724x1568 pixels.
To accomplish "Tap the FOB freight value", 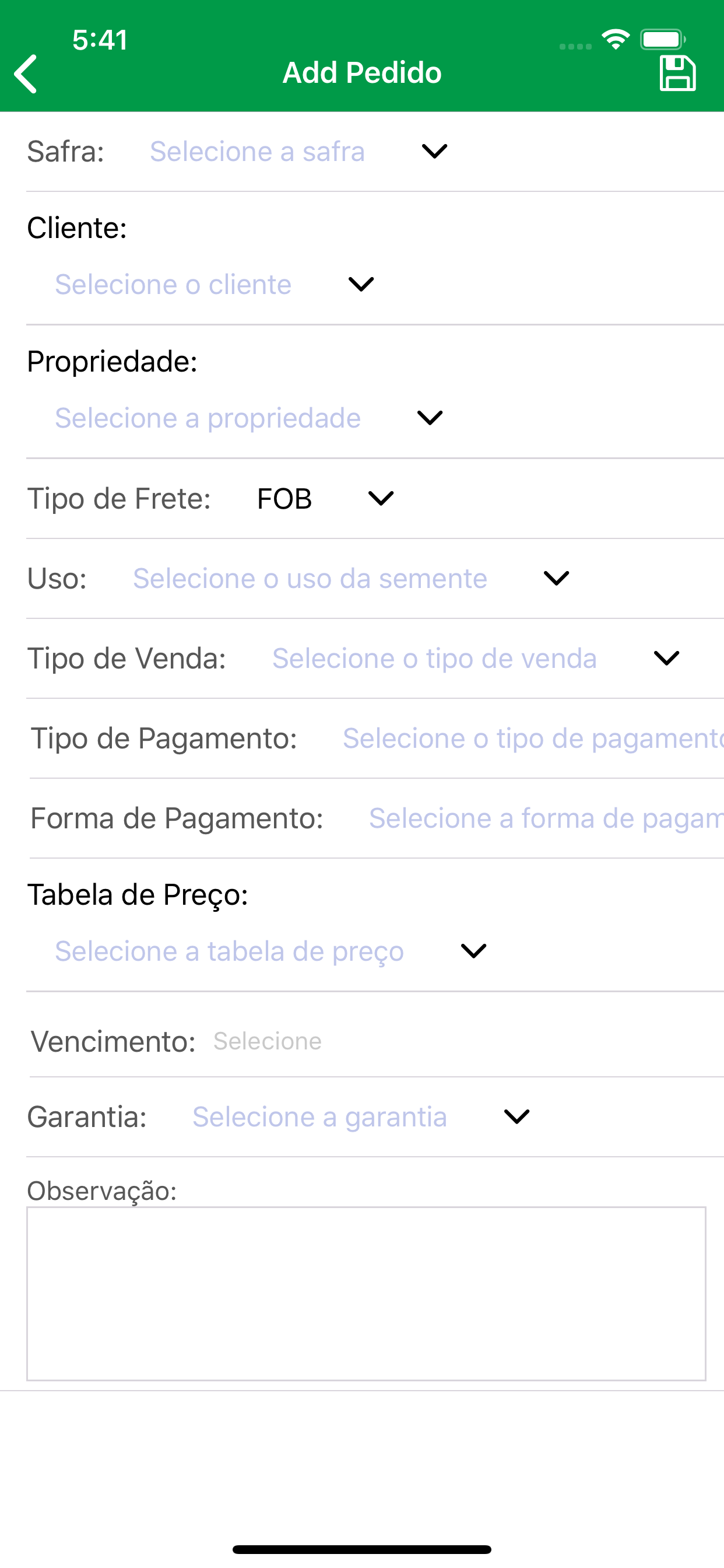I will pos(284,499).
